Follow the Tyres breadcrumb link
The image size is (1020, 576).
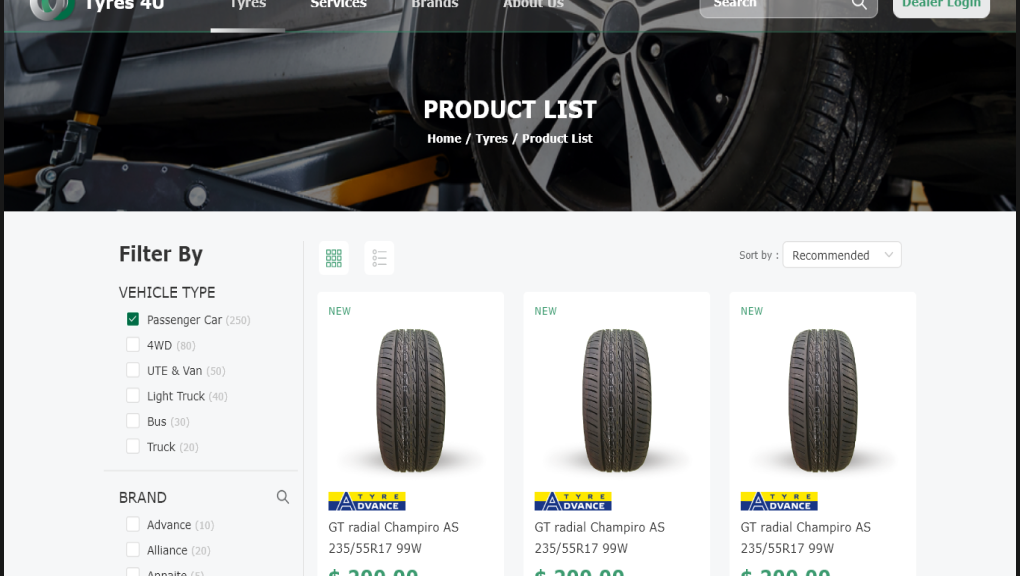491,139
